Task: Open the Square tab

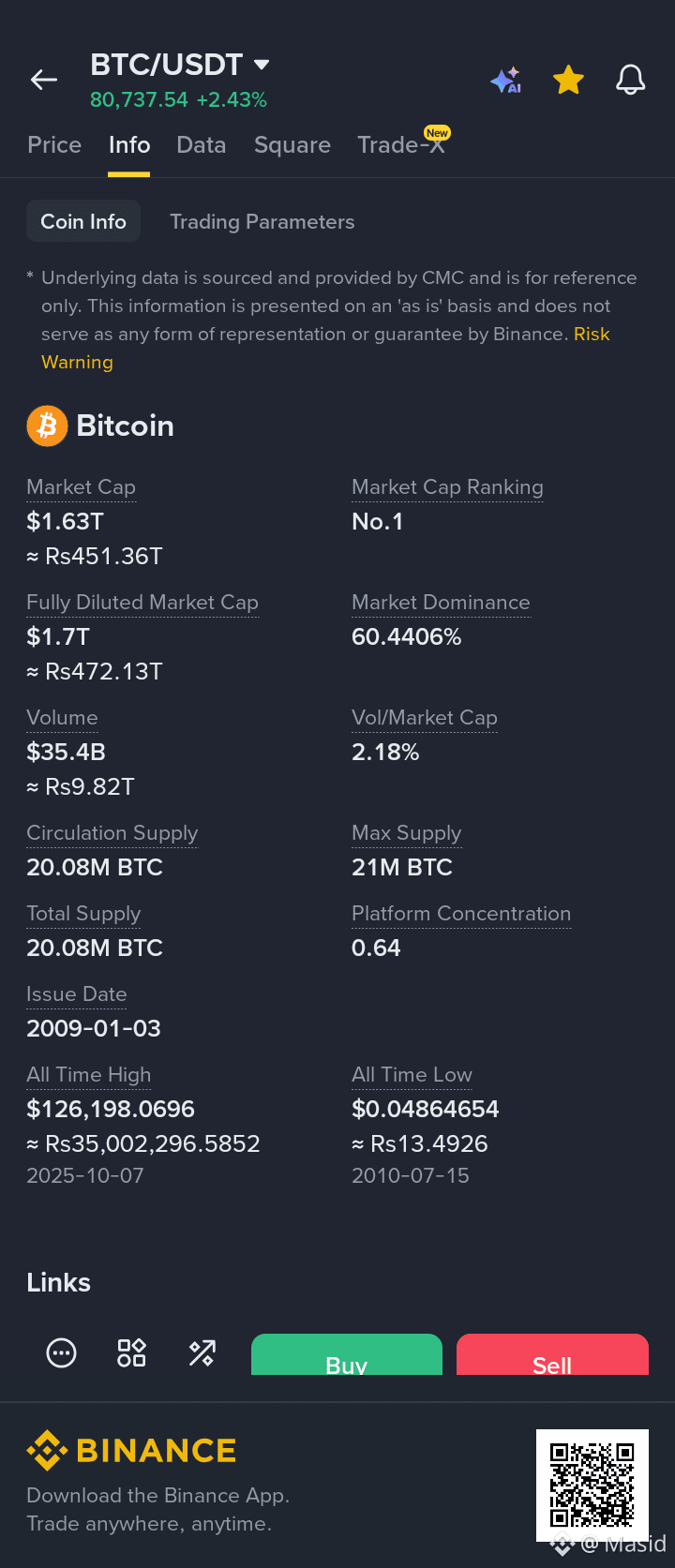Action: click(x=292, y=144)
